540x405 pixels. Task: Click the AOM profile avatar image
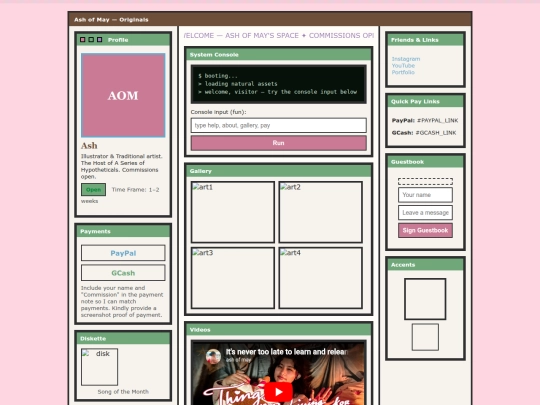(123, 95)
